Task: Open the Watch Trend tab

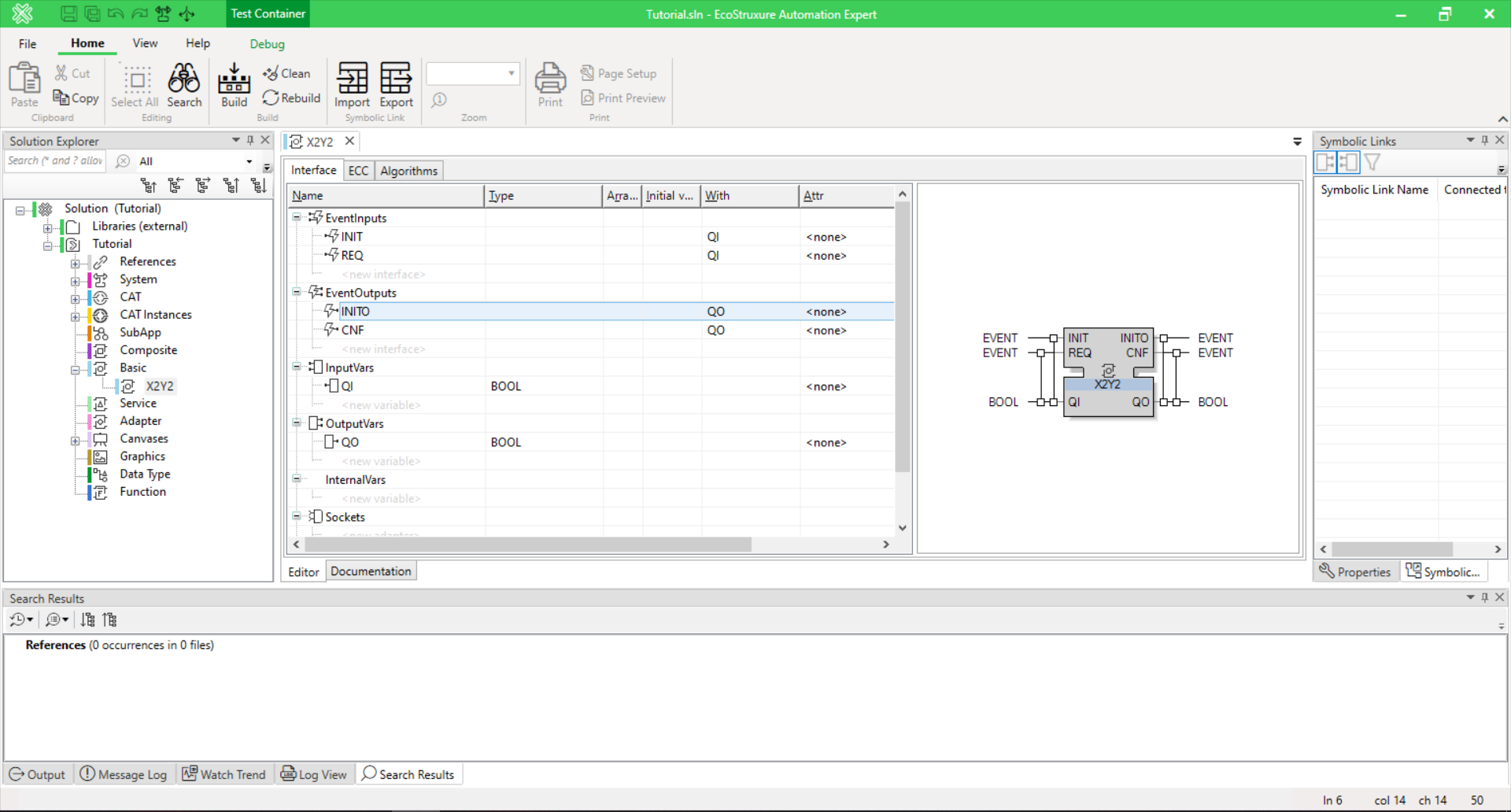Action: [224, 774]
